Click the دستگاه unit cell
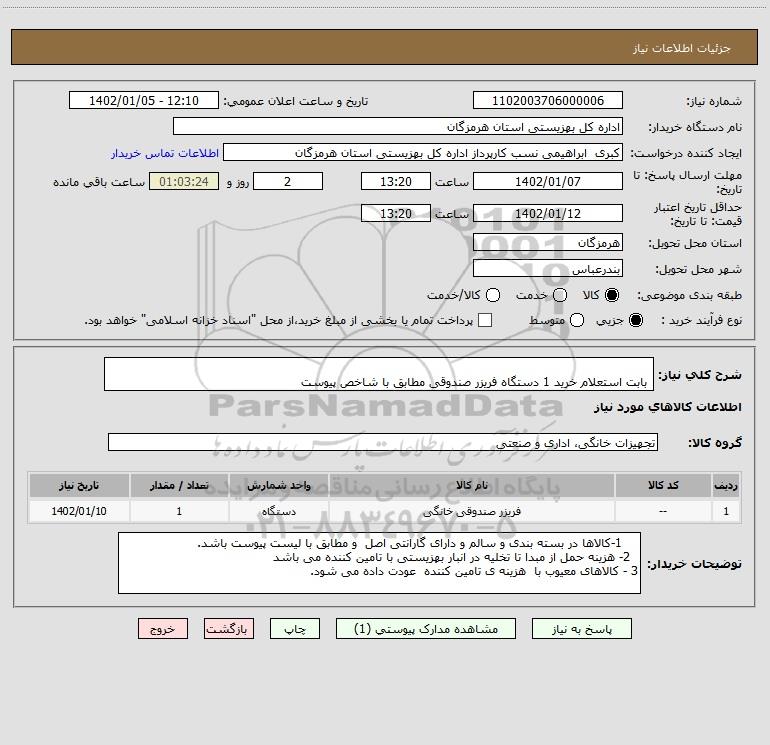 pyautogui.click(x=278, y=511)
